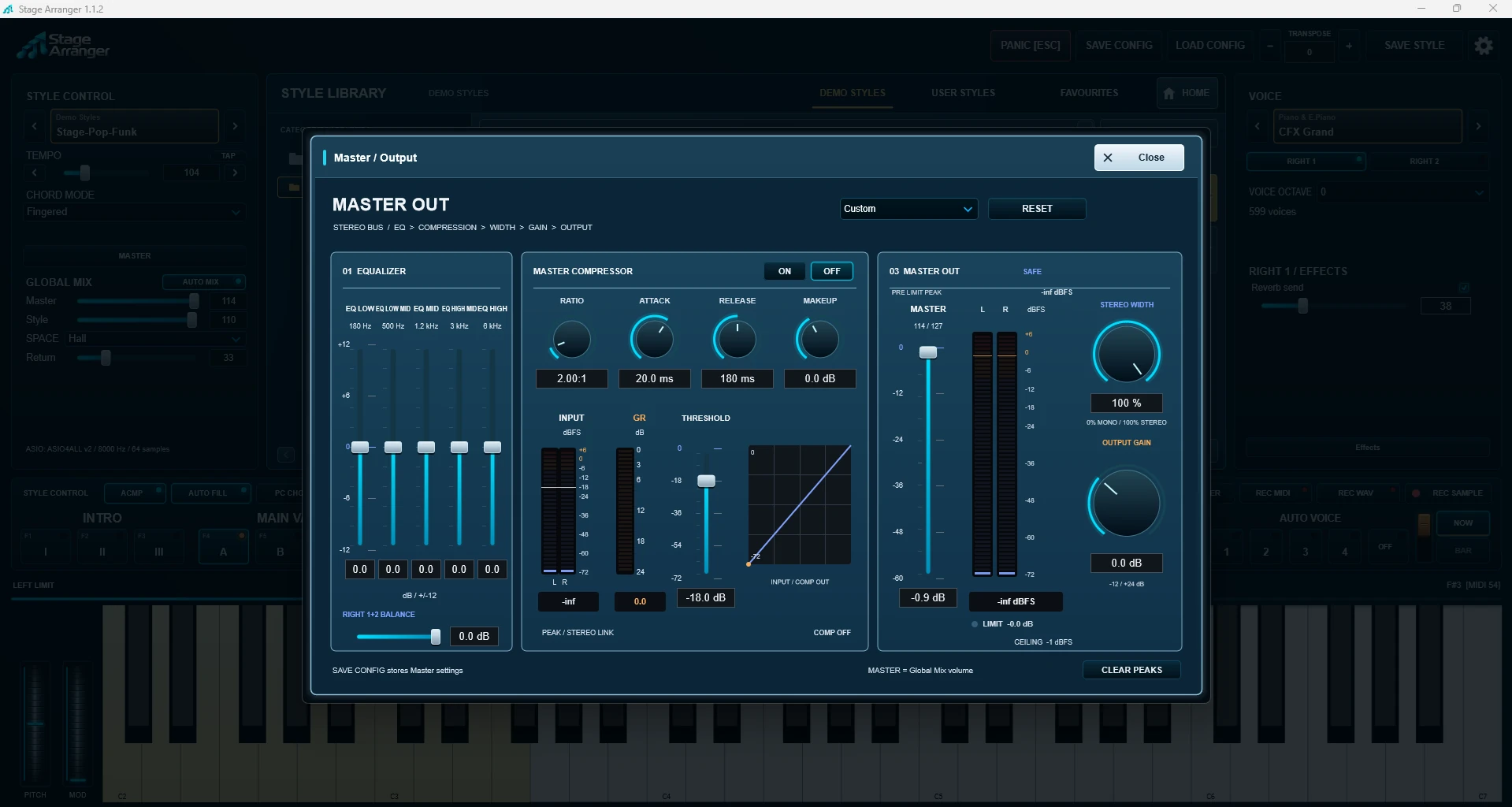
Task: Toggle the Reverb send checkbox
Action: [1464, 288]
